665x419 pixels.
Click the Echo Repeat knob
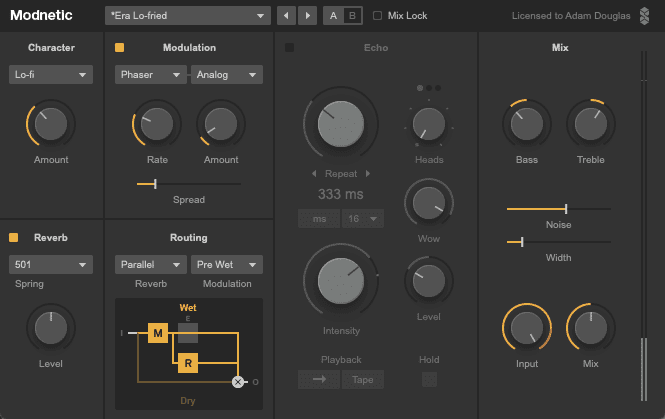tap(341, 124)
